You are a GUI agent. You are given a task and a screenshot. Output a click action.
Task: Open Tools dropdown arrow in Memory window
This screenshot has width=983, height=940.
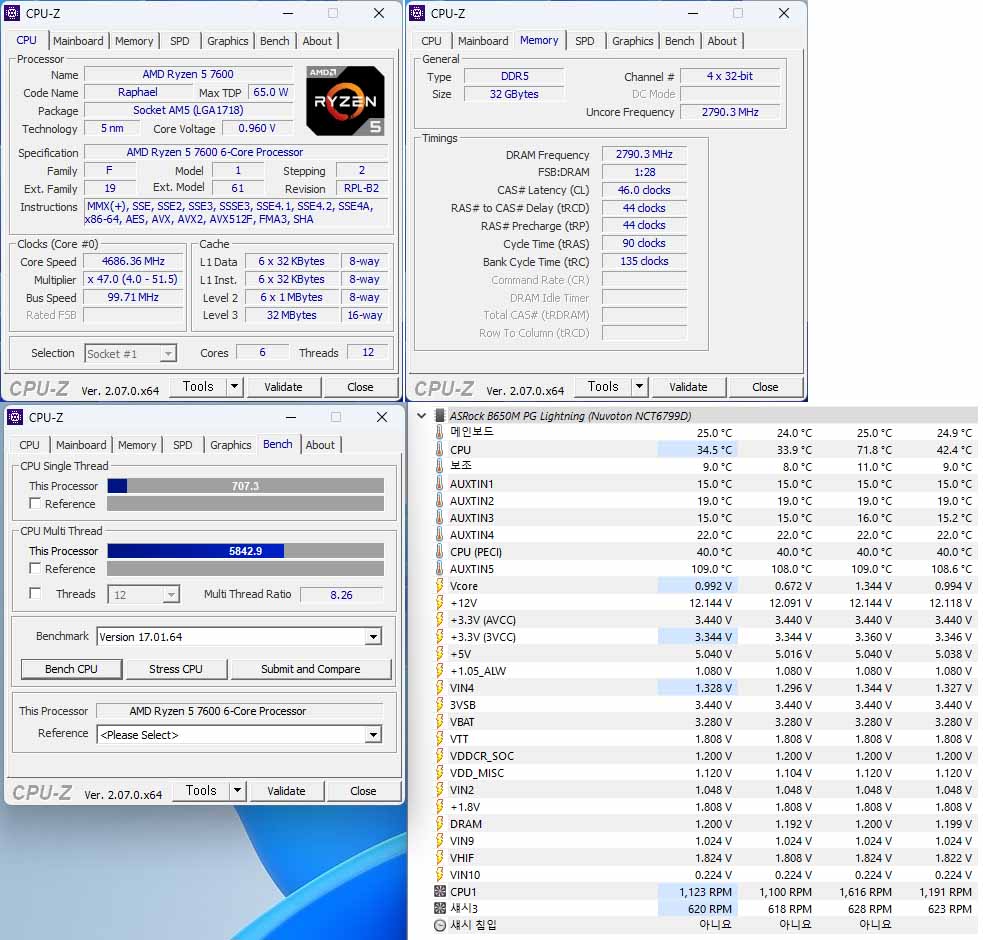[x=639, y=386]
